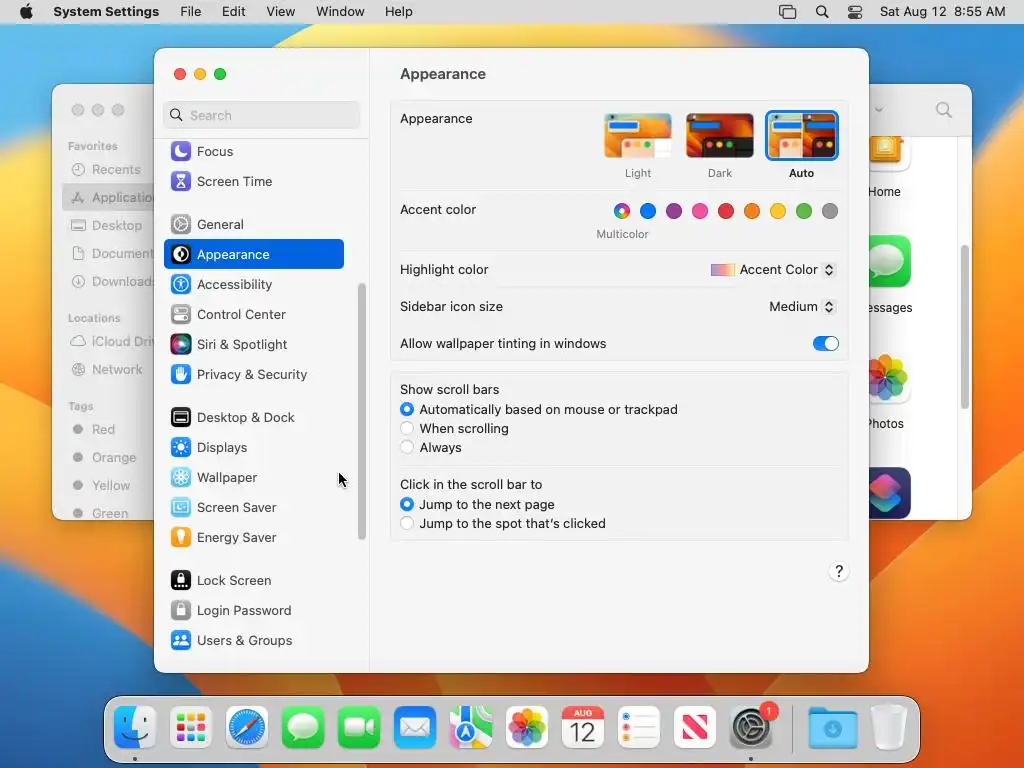Click Finder window search icon
The height and width of the screenshot is (768, 1024).
944,110
